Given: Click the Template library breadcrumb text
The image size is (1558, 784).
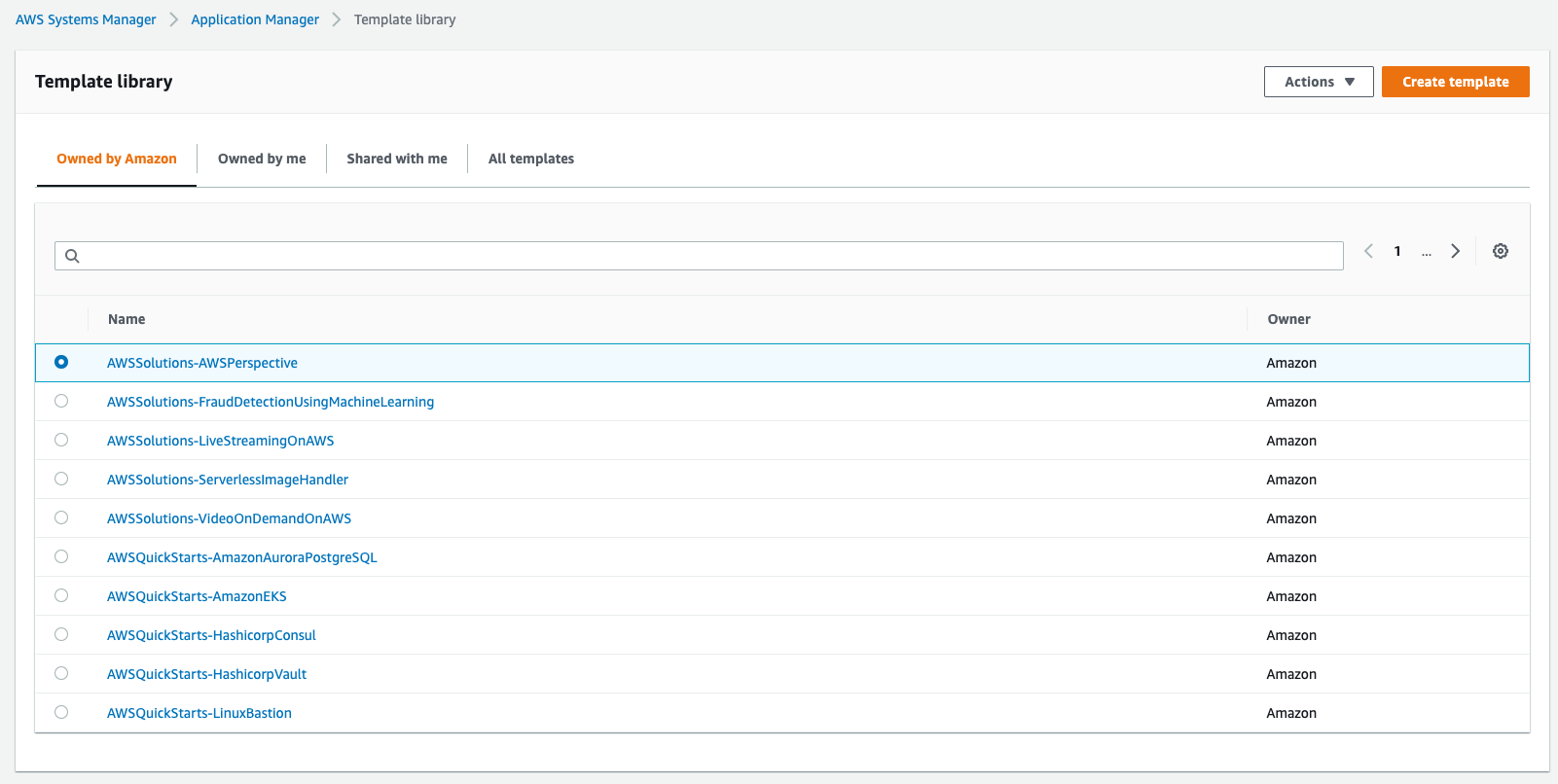Looking at the screenshot, I should [x=405, y=19].
